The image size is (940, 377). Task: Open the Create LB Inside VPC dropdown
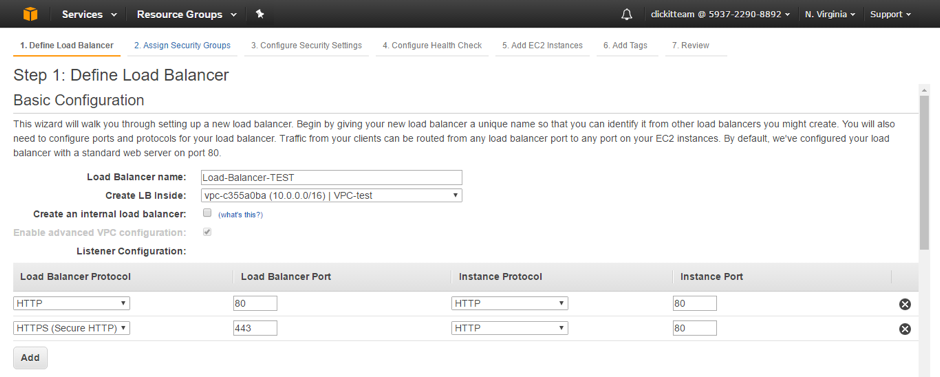click(x=332, y=195)
